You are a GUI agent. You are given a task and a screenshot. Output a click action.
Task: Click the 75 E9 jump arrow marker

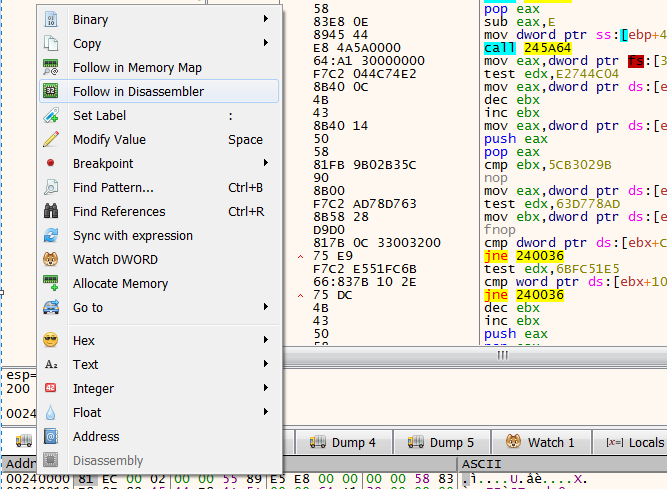coord(300,256)
